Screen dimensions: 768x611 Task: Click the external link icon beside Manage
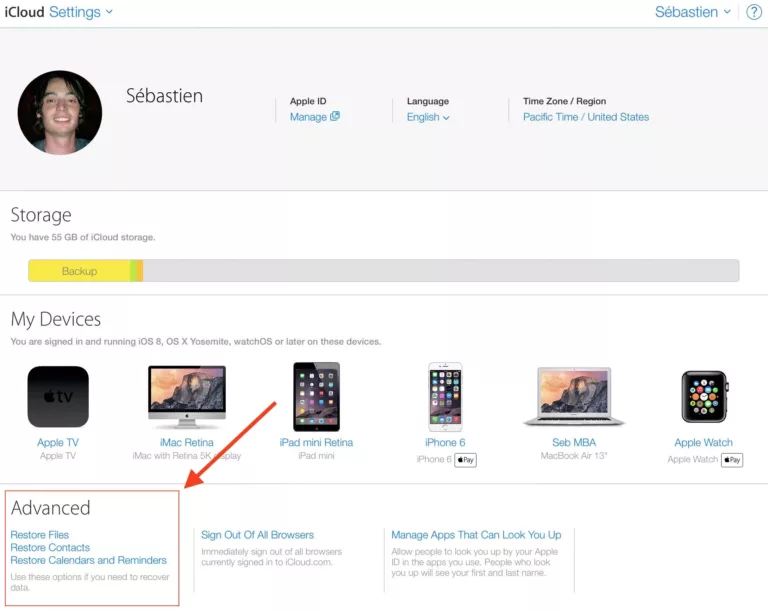point(335,116)
